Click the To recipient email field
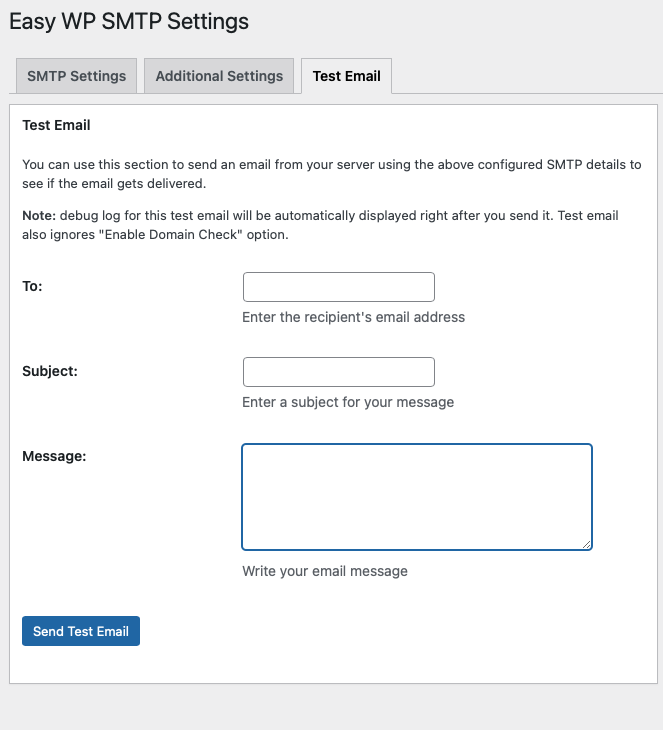The width and height of the screenshot is (663, 730). (x=338, y=287)
